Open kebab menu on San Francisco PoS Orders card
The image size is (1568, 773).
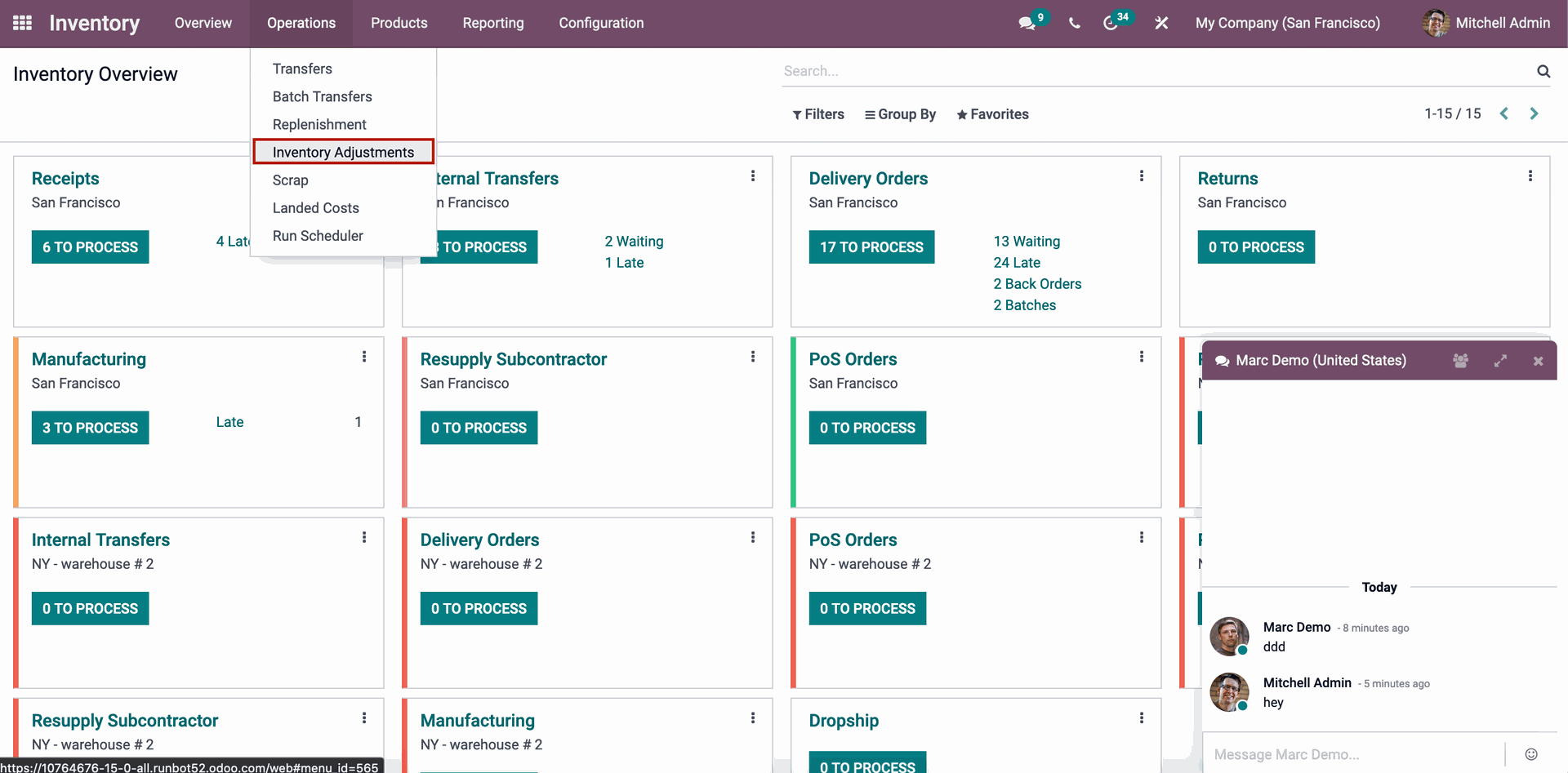point(1142,357)
